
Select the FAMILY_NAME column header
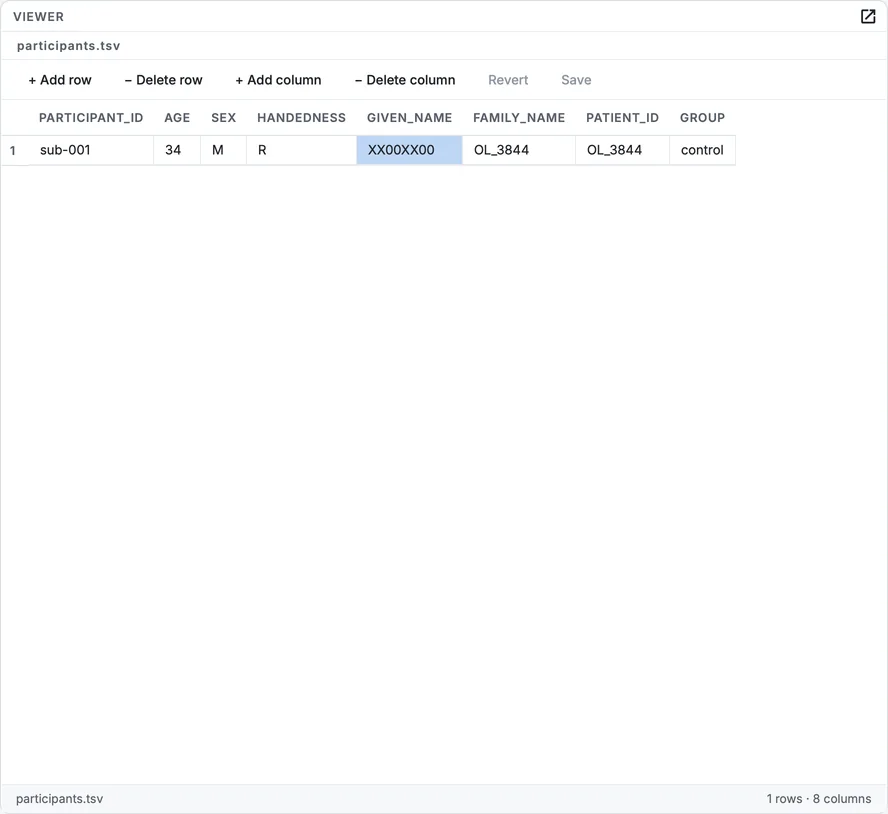(519, 118)
